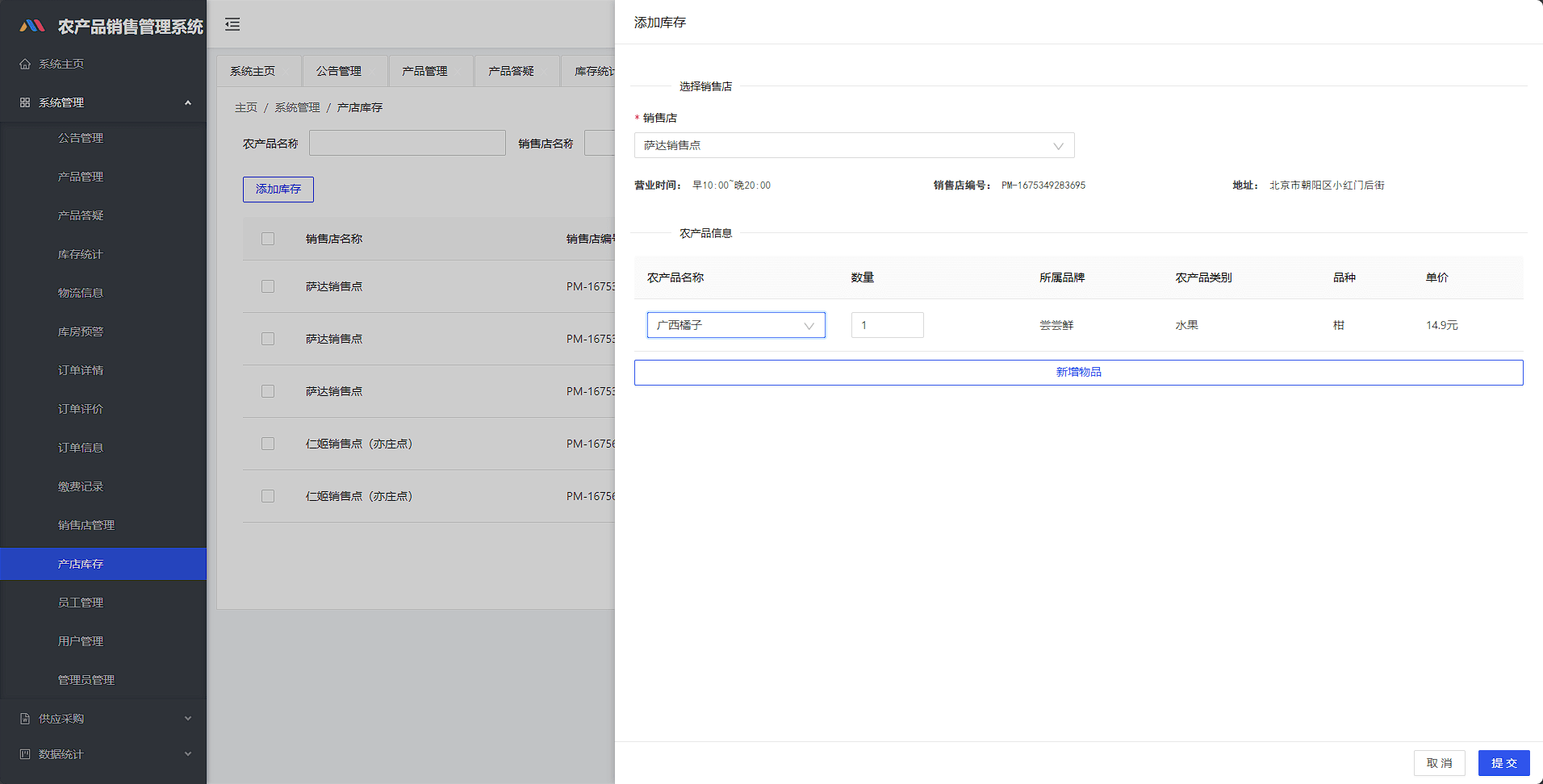Open 产品答疑 sidebar item

point(103,215)
